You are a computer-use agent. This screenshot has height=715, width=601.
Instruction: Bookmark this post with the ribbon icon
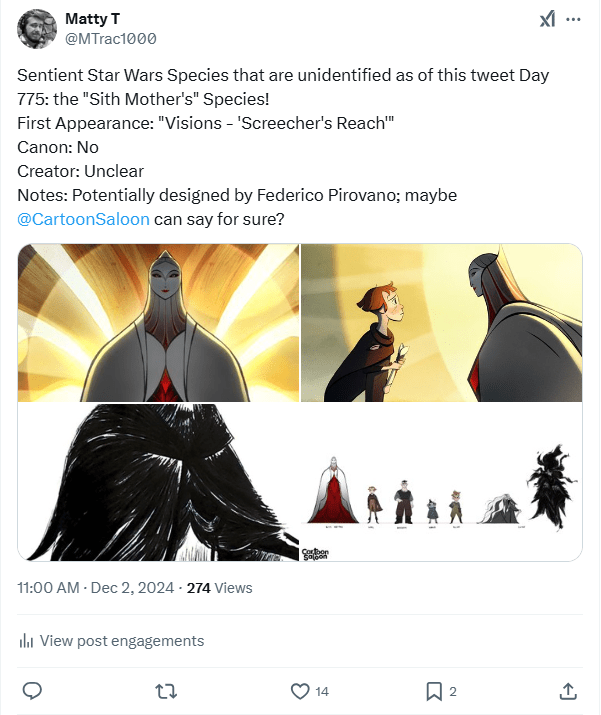click(434, 690)
